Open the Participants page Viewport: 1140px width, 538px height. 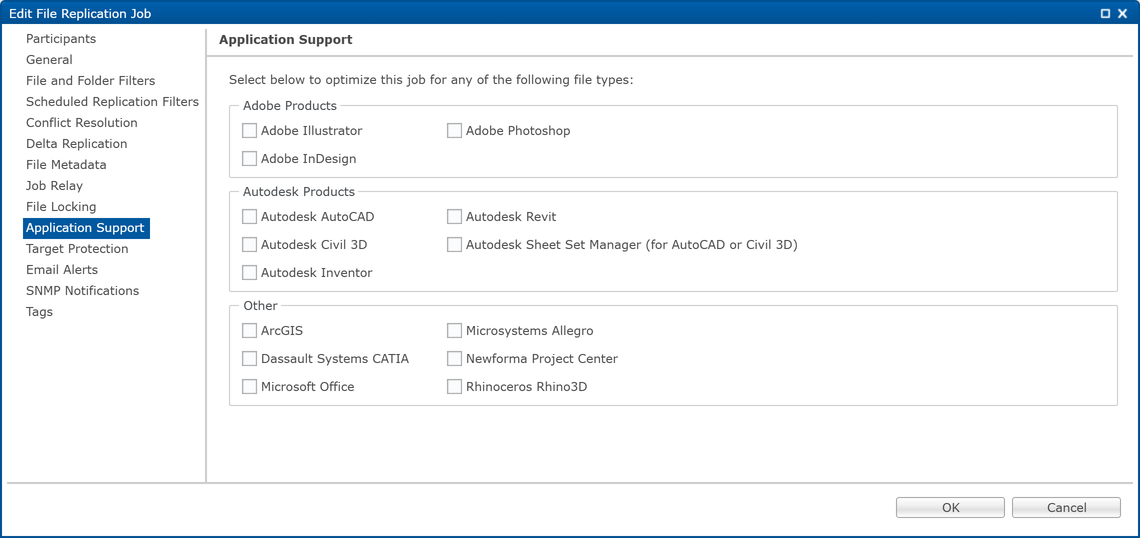tap(61, 39)
